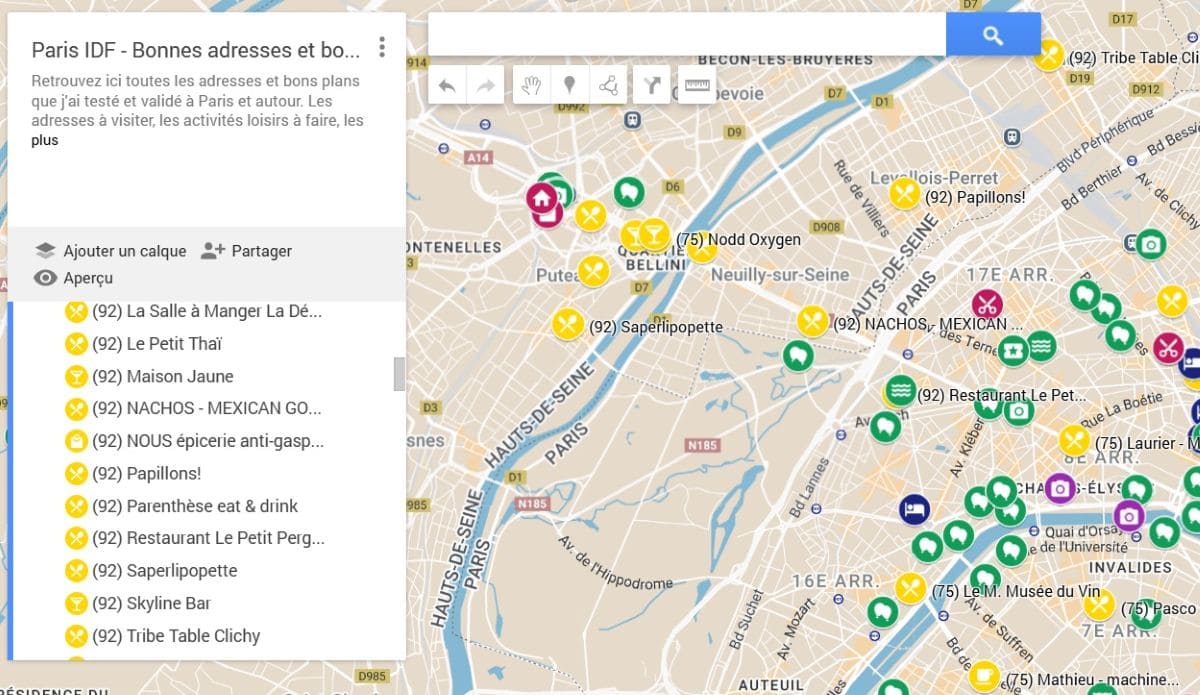The image size is (1200, 695).
Task: Click the (75) Mathieu - machine marker
Action: [x=985, y=675]
